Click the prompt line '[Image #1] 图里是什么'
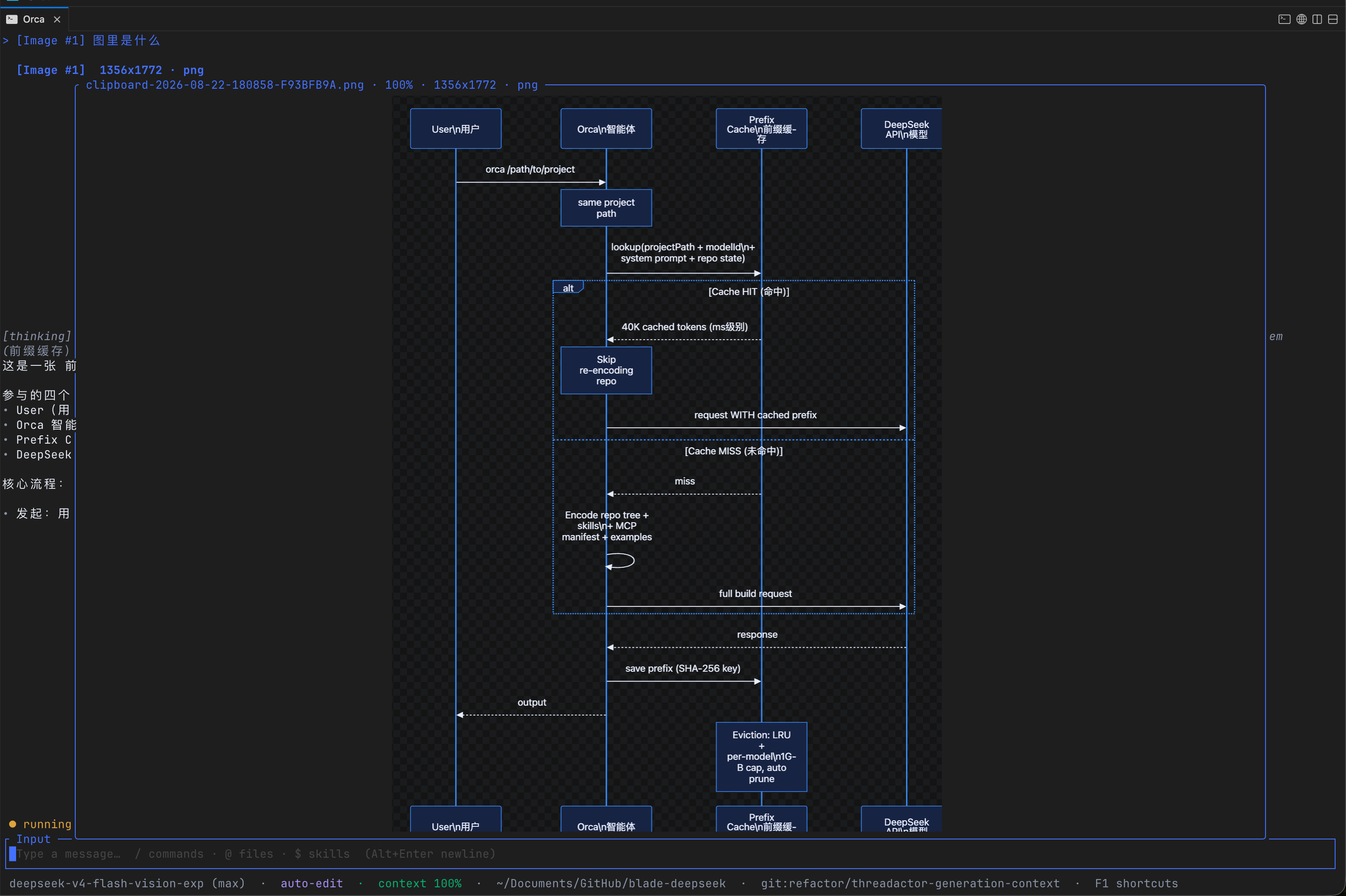This screenshot has height=896, width=1346. [88, 40]
